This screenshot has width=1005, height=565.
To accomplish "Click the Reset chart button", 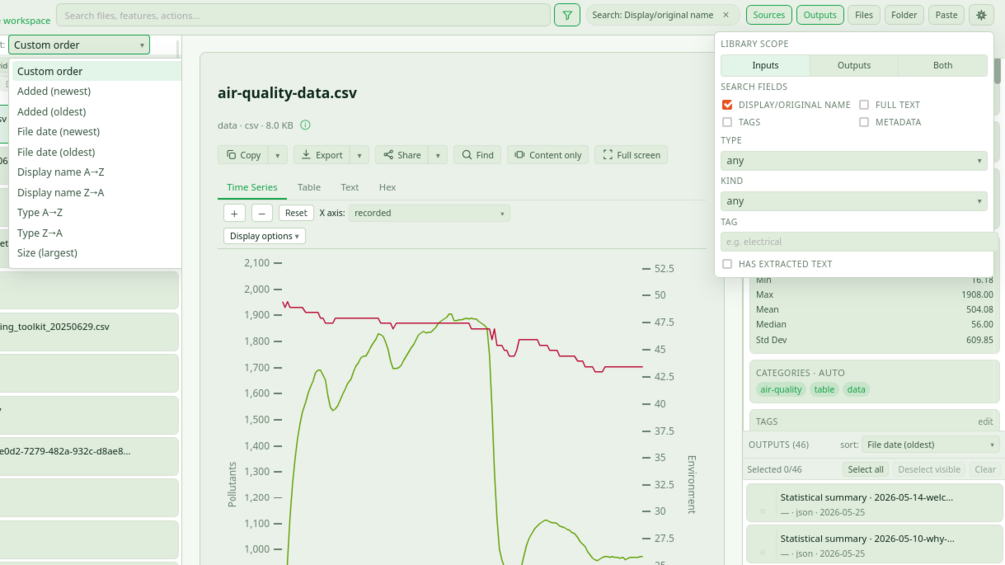I will [296, 213].
